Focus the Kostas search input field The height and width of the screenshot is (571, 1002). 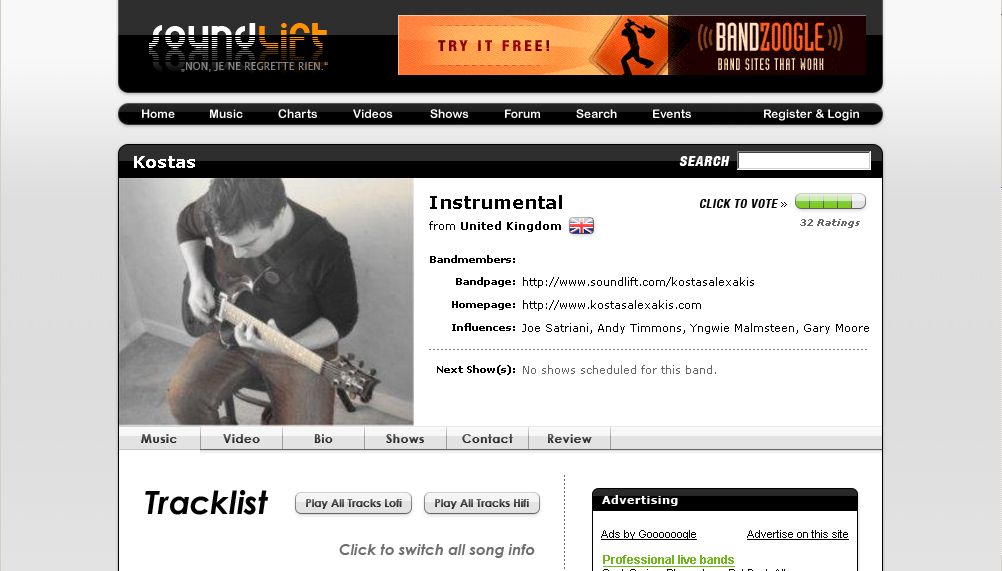tap(804, 161)
